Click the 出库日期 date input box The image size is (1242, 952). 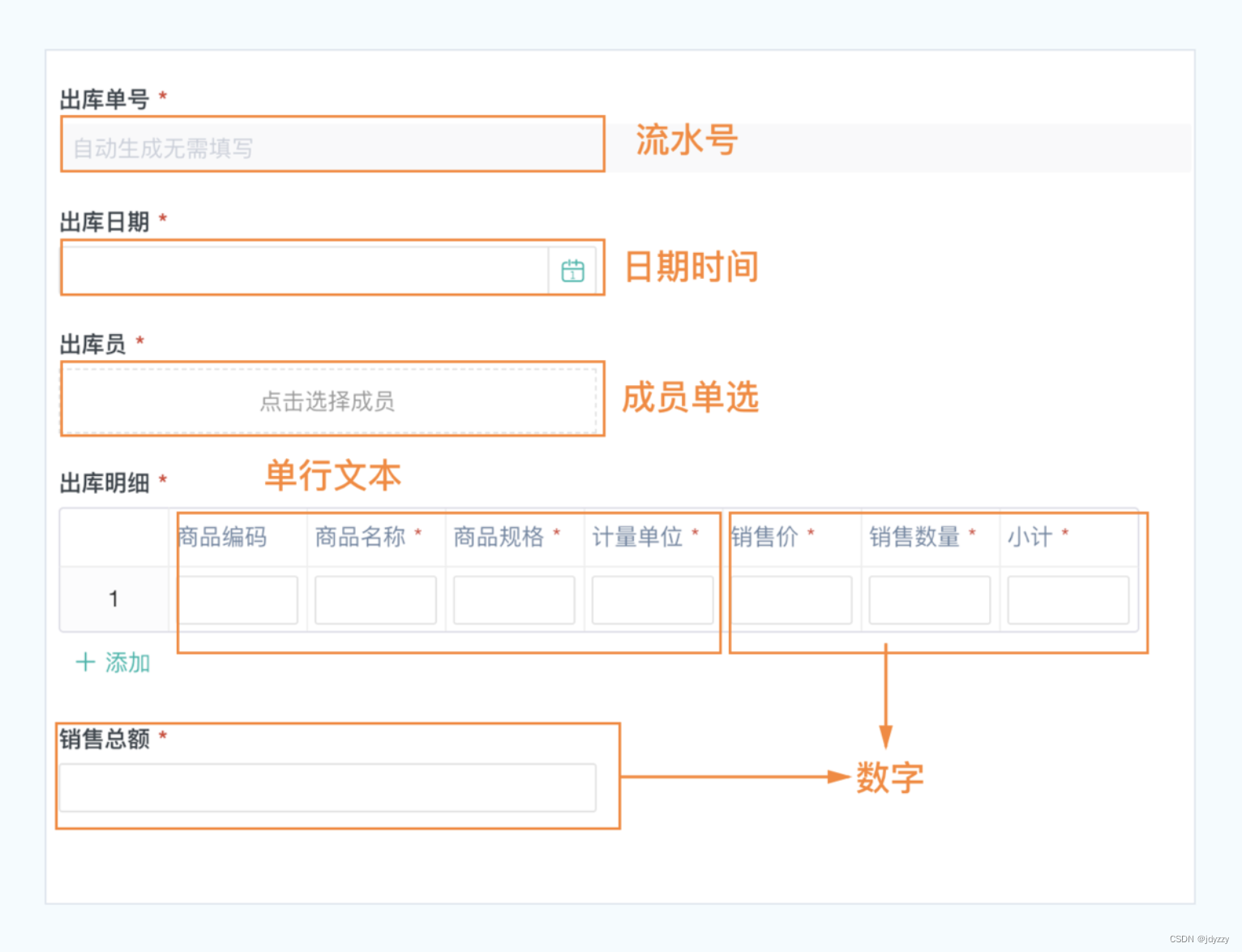point(308,269)
